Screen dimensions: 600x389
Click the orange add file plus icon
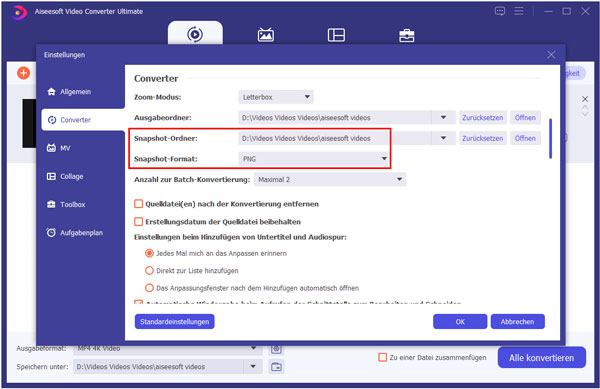click(23, 73)
